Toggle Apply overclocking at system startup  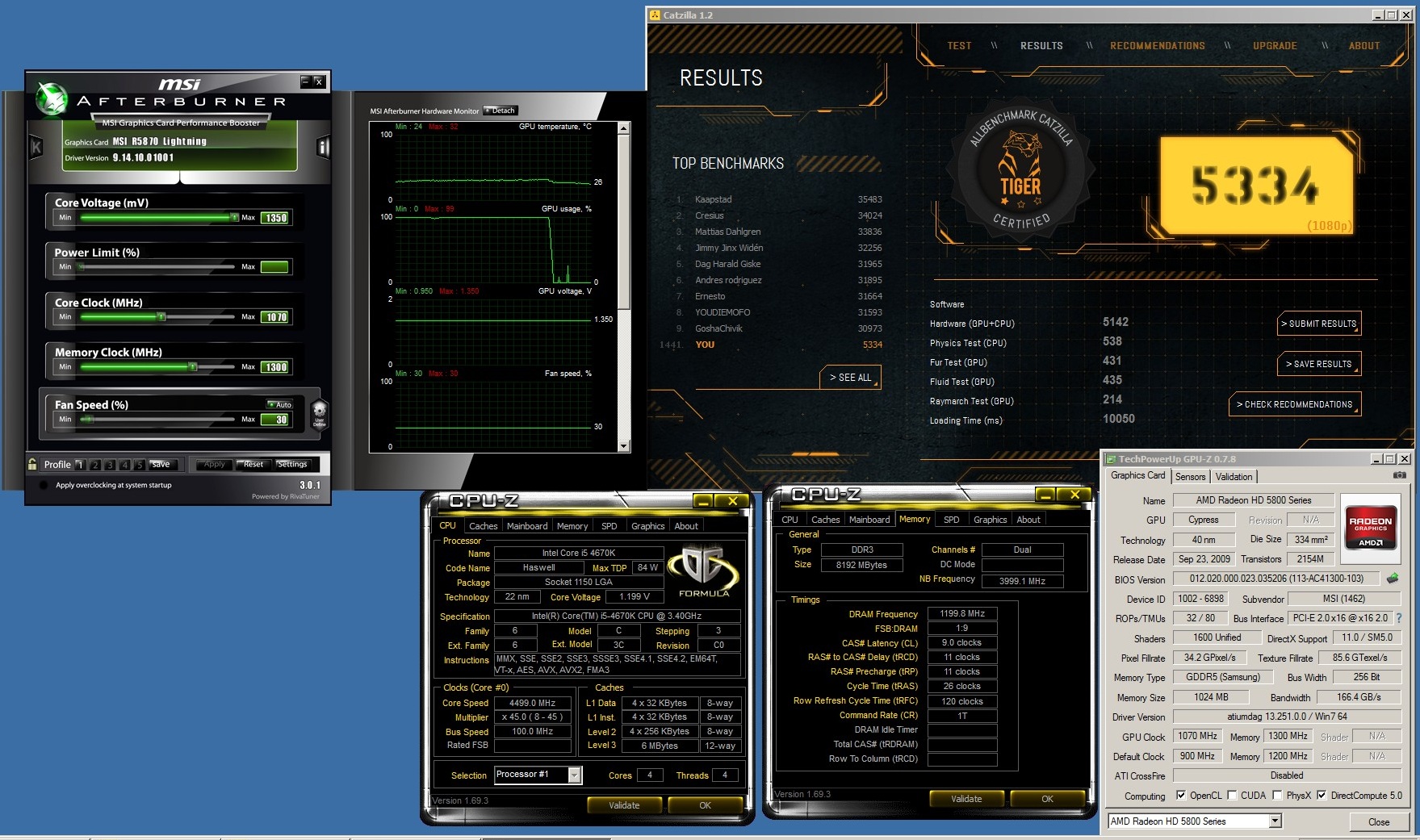[43, 485]
